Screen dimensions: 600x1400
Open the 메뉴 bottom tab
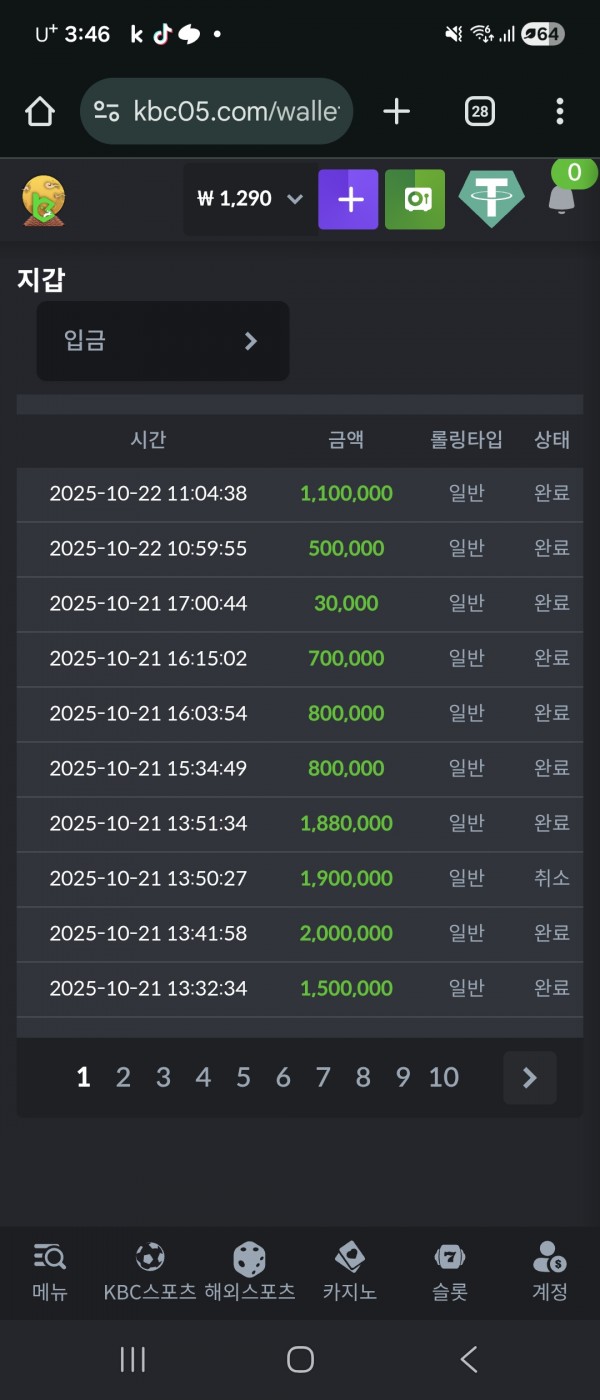[x=50, y=1270]
